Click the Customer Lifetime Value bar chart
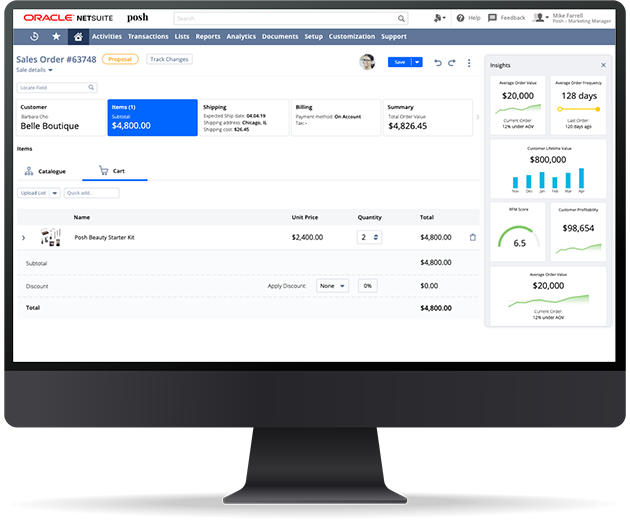 tap(548, 179)
